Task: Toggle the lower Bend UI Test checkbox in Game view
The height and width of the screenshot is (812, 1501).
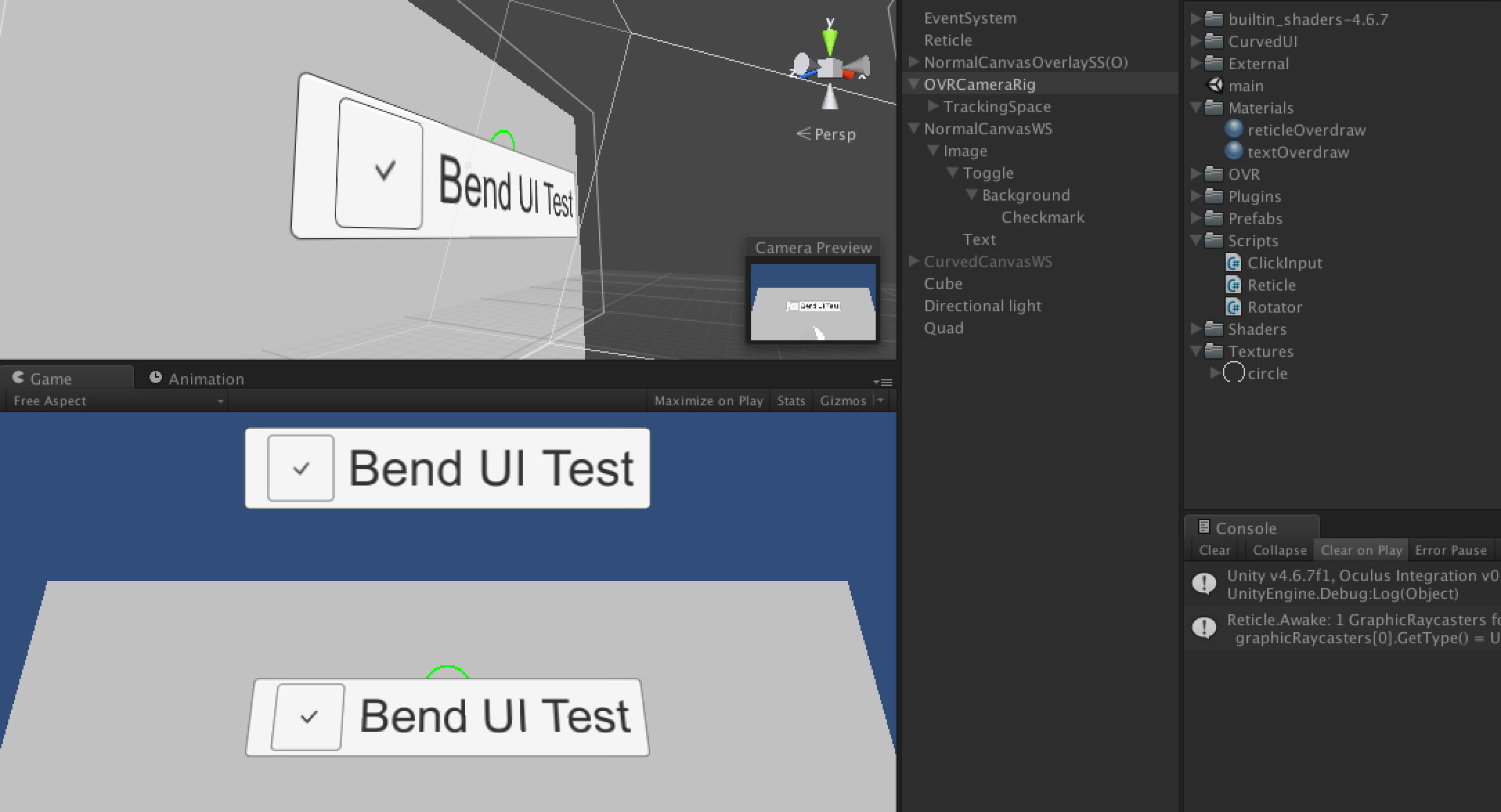Action: click(308, 717)
